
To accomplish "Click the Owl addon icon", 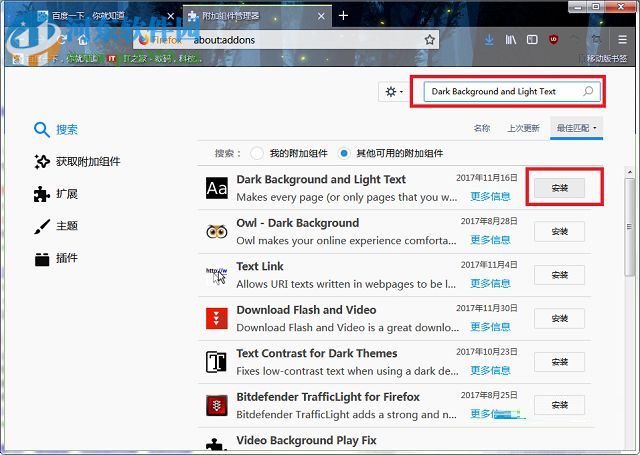I will point(217,232).
